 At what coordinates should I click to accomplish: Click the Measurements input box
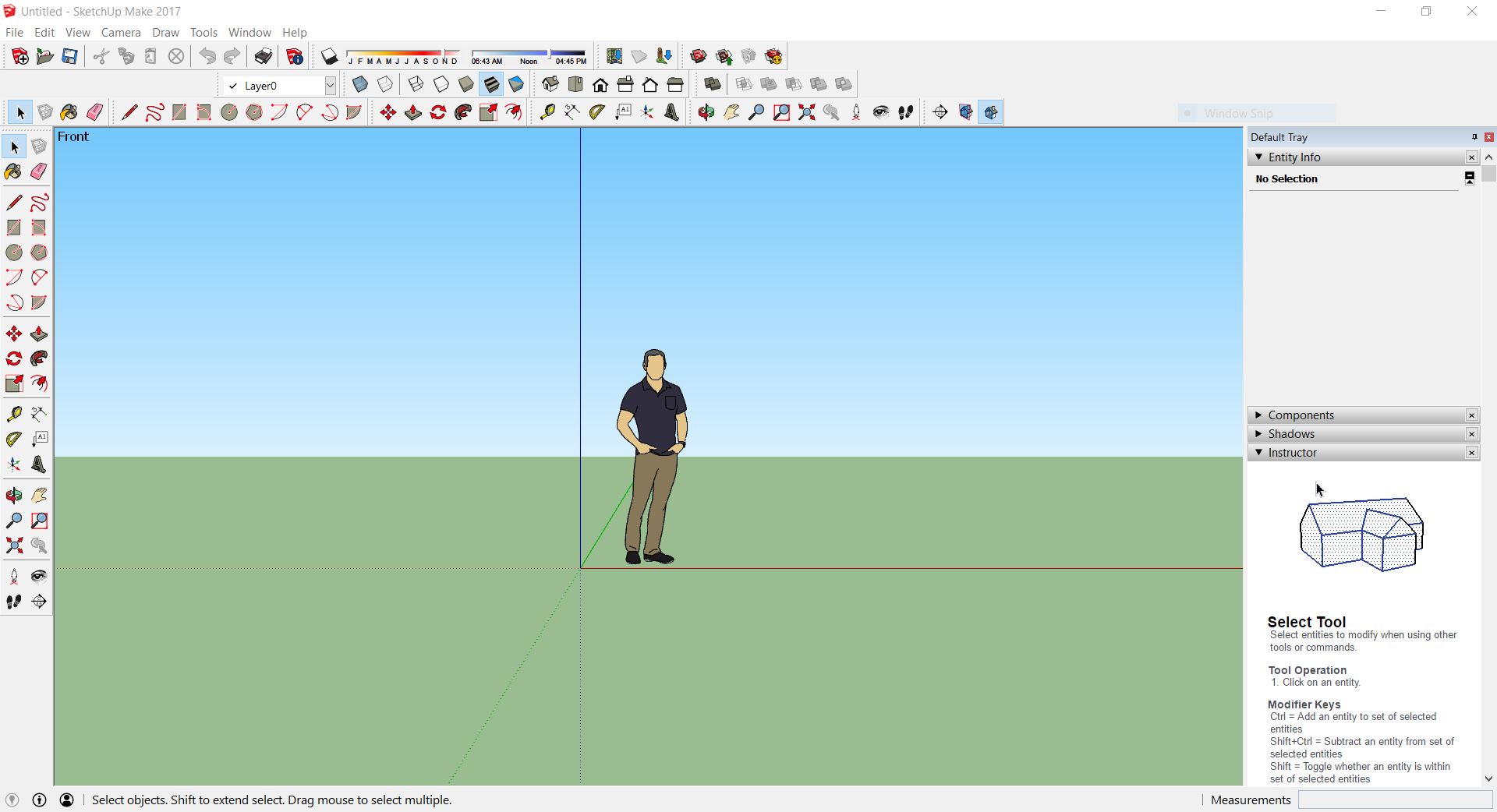pos(1394,800)
